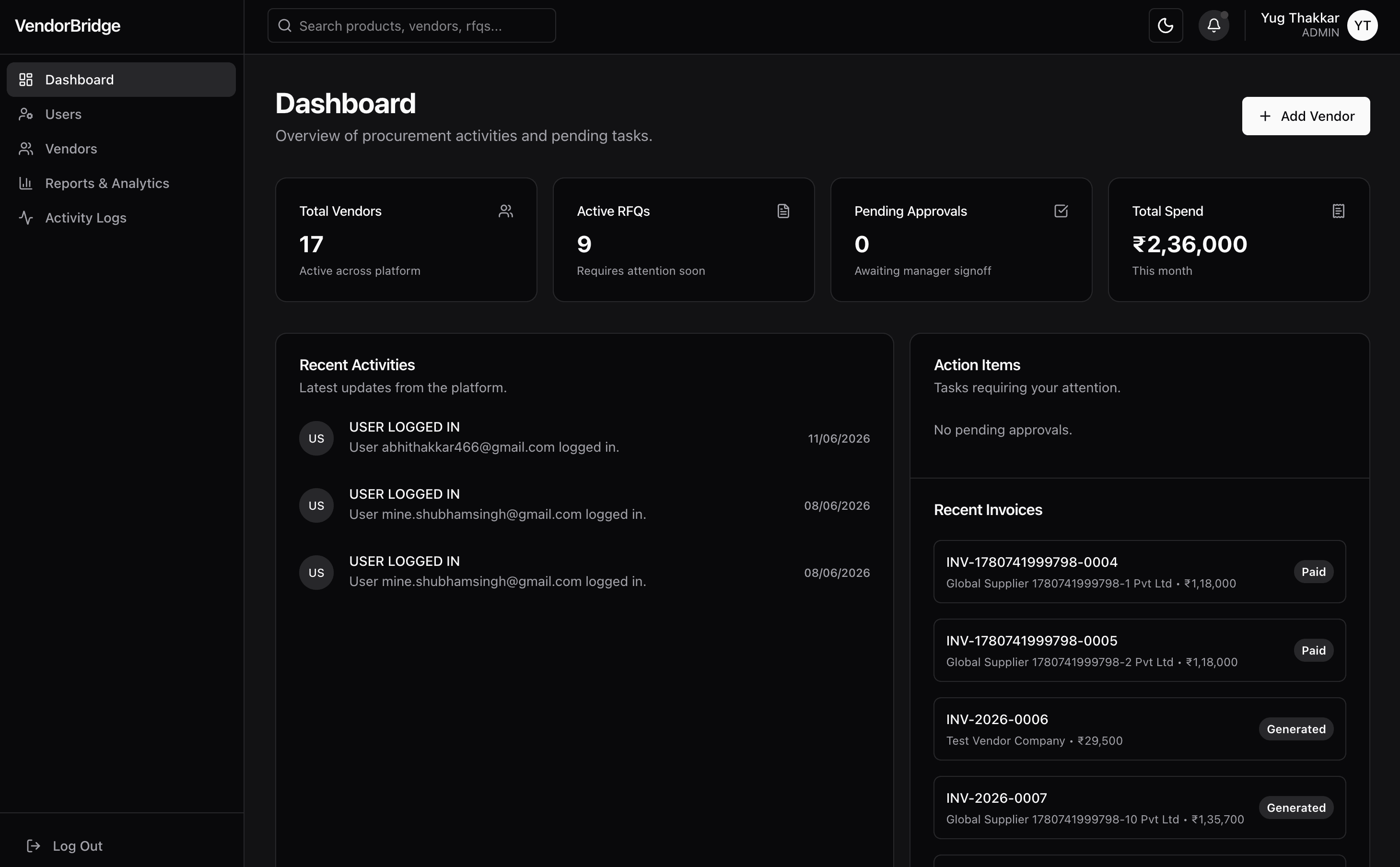
Task: Click the Dashboard grid icon in sidebar
Action: 26,80
